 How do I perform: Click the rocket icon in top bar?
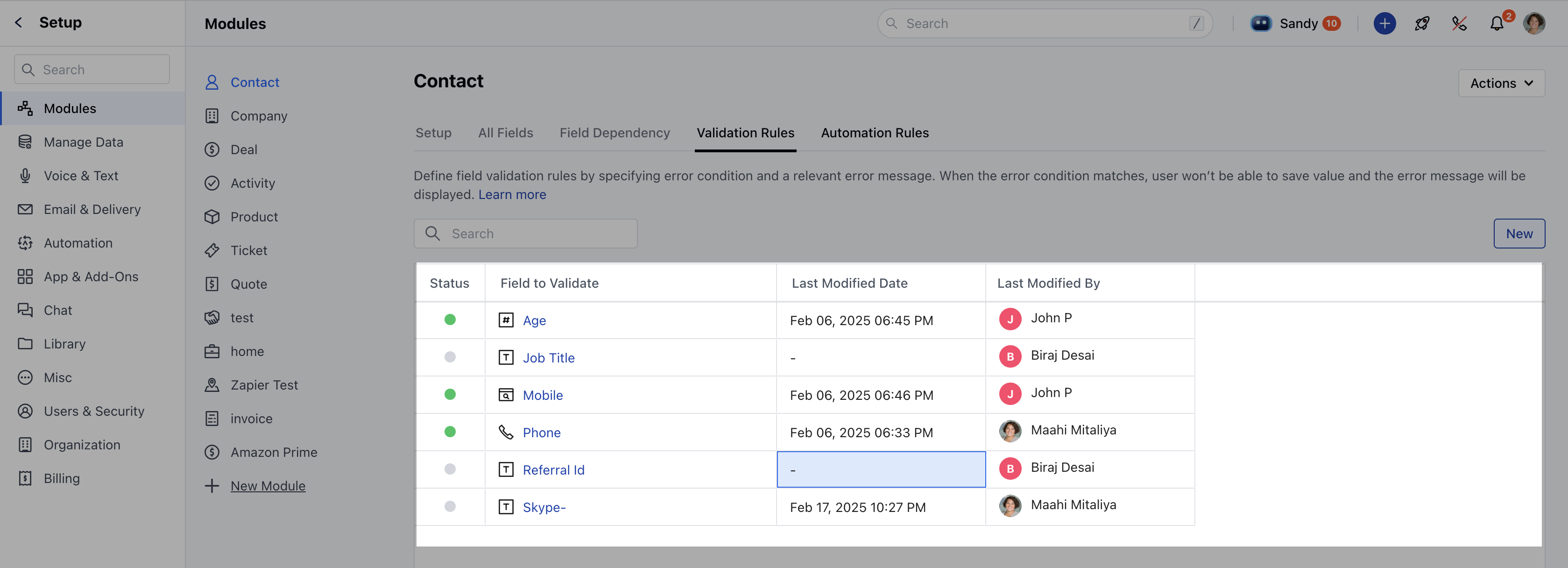click(1422, 24)
